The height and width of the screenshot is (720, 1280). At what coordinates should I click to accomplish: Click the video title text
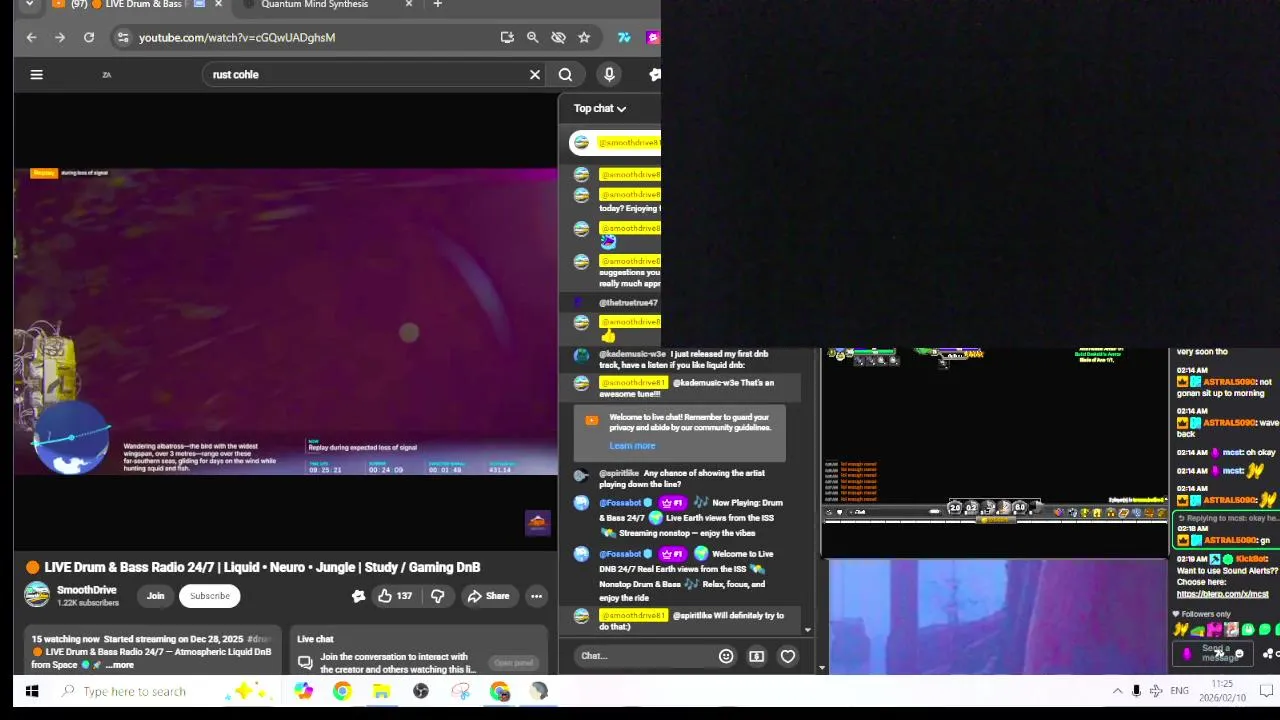click(x=262, y=567)
